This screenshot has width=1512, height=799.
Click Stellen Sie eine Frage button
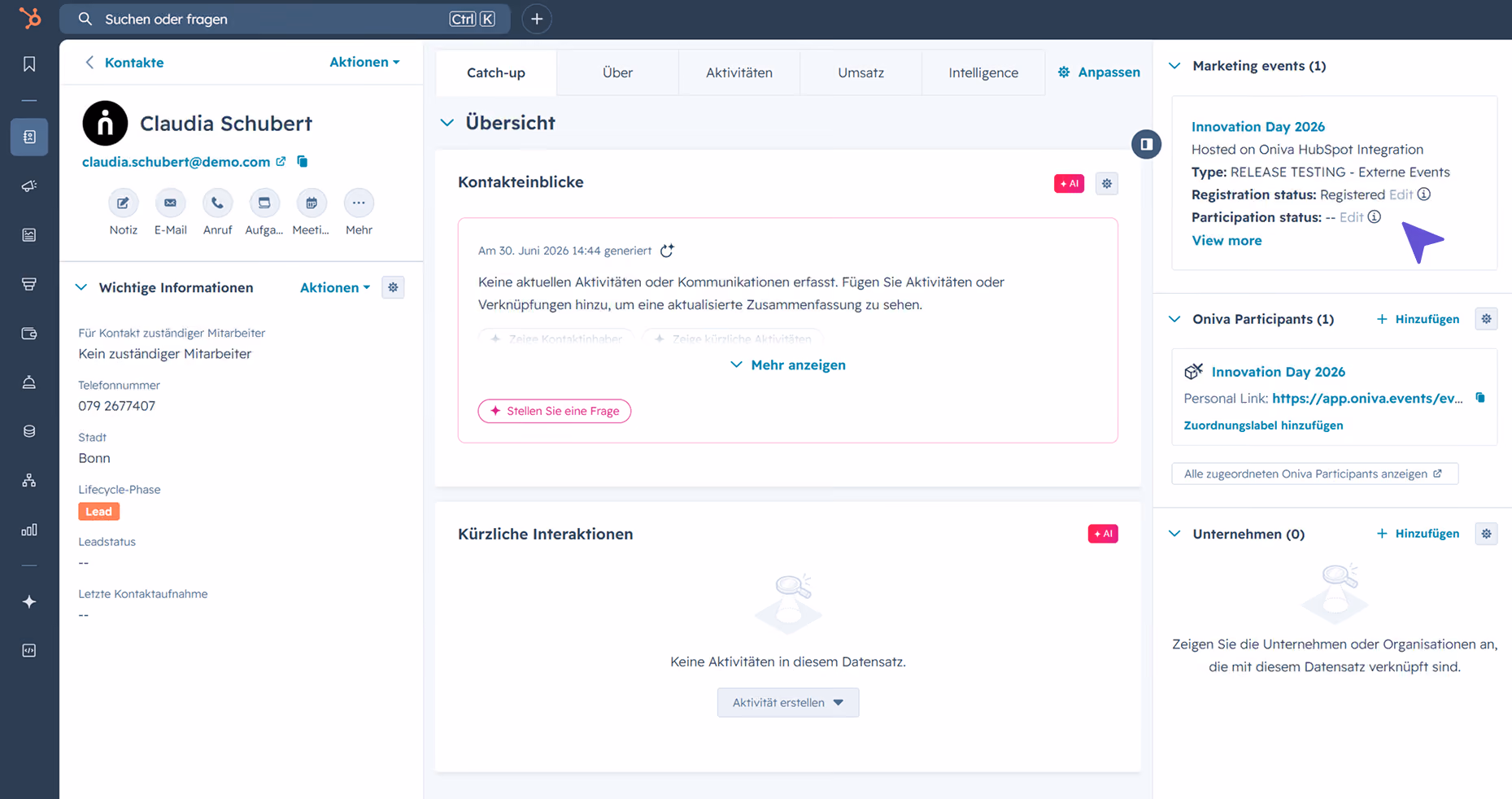point(555,411)
